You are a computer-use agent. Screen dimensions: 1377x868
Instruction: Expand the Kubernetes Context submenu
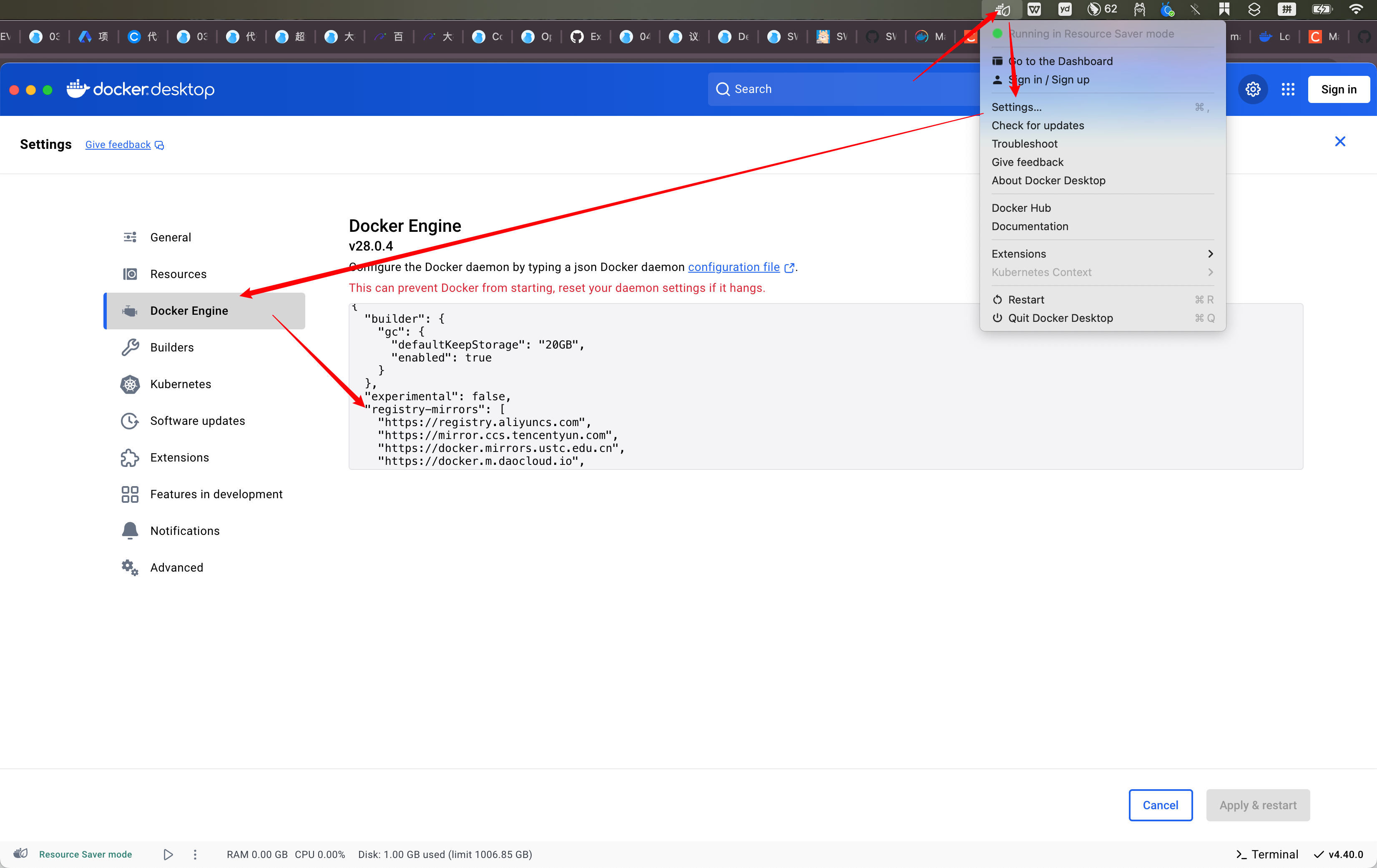click(1210, 272)
